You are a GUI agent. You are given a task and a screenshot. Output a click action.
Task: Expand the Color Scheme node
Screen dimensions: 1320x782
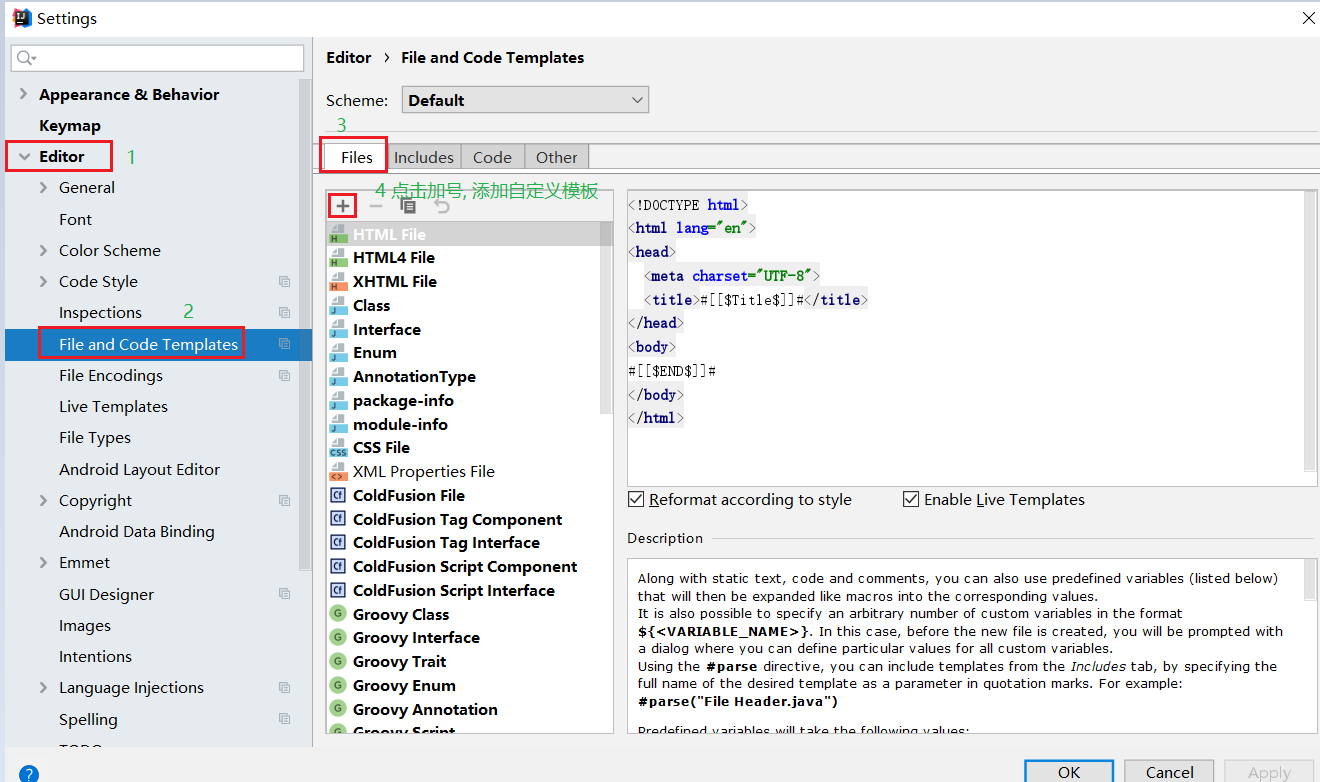click(x=43, y=251)
